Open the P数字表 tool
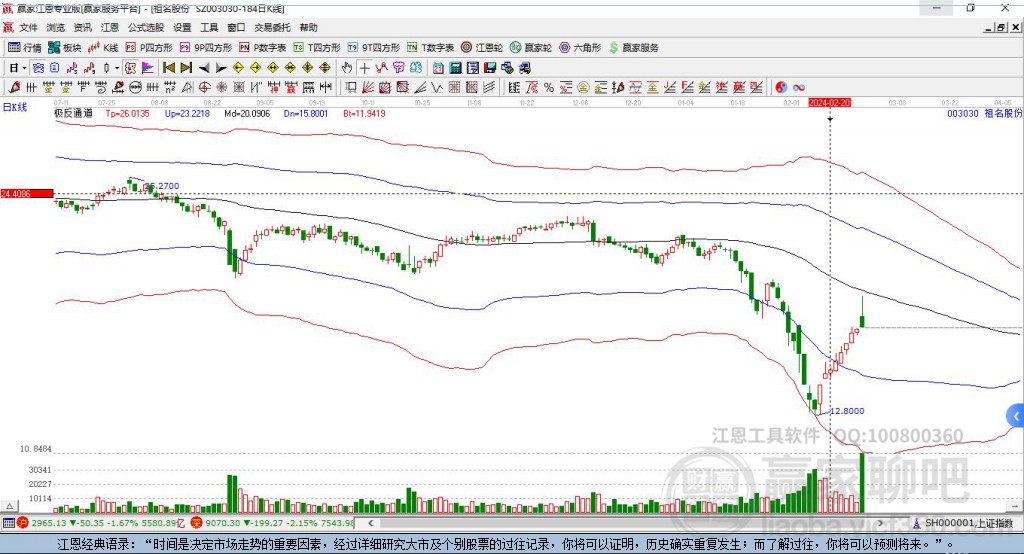Image resolution: width=1024 pixels, height=554 pixels. pos(263,48)
